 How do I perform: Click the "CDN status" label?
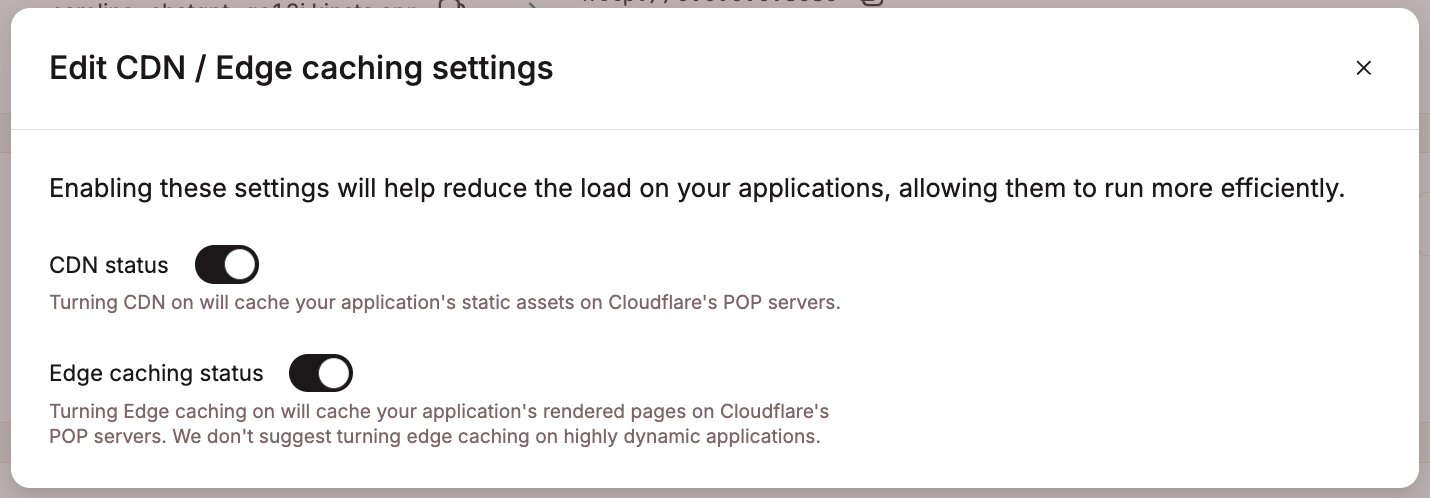pos(109,265)
